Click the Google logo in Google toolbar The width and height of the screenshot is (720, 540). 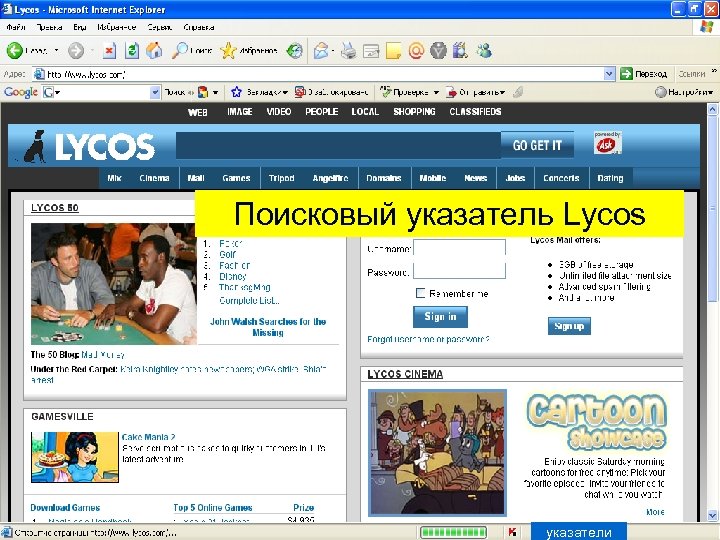21,92
